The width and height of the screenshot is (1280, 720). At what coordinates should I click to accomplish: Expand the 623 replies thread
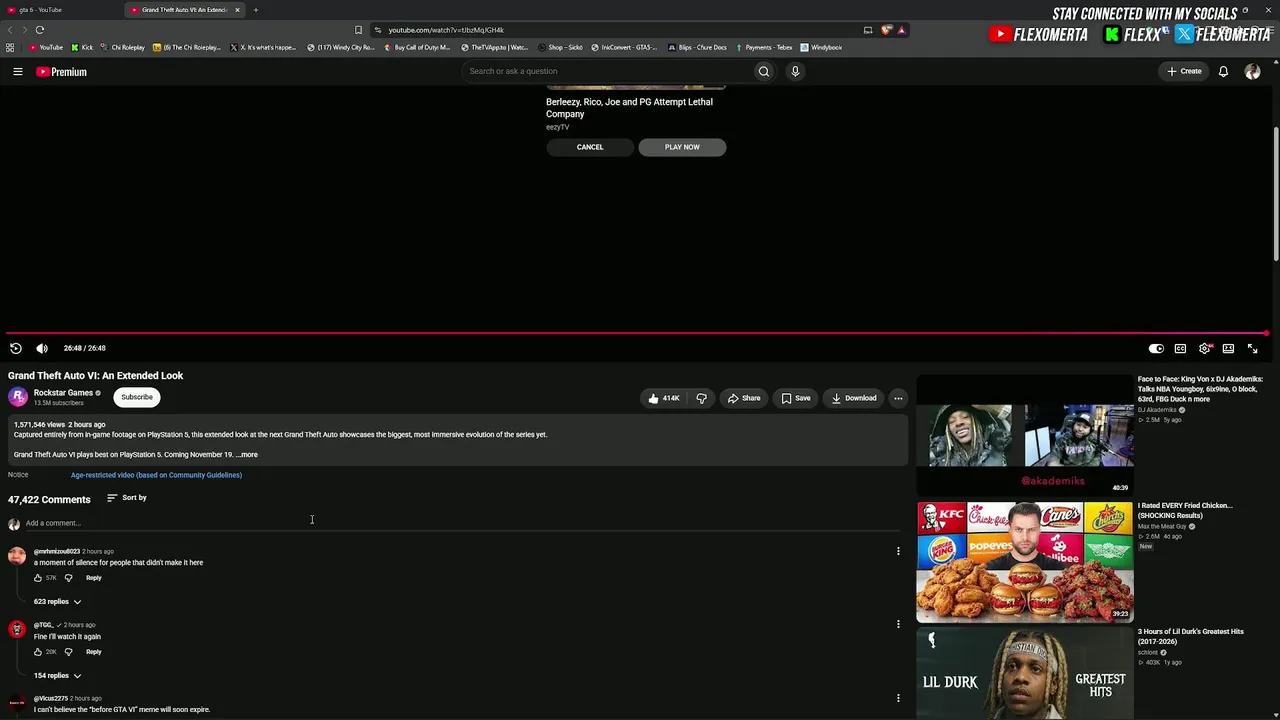[57, 602]
